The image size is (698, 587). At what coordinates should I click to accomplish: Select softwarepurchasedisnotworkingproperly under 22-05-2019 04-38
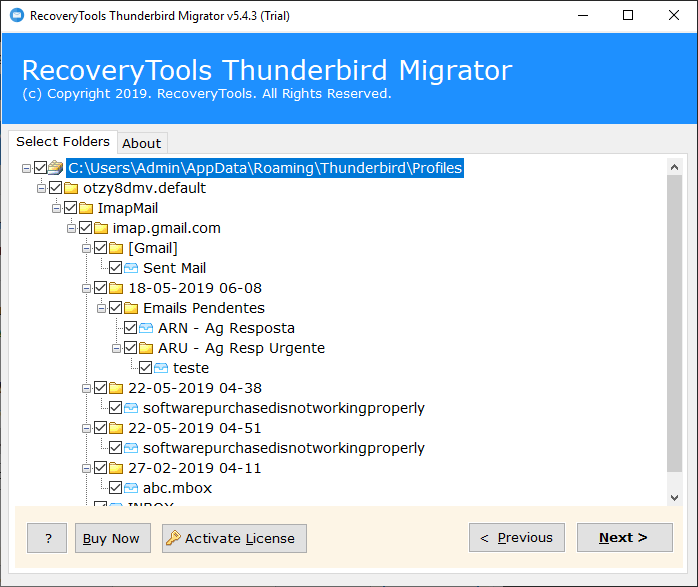[284, 408]
